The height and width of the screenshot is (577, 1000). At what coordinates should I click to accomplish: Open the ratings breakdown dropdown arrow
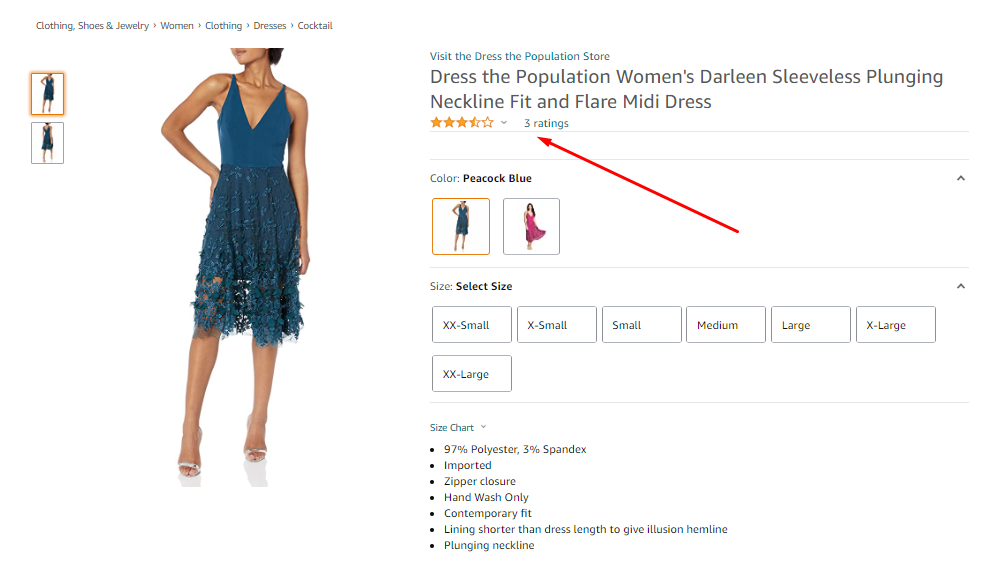point(504,123)
